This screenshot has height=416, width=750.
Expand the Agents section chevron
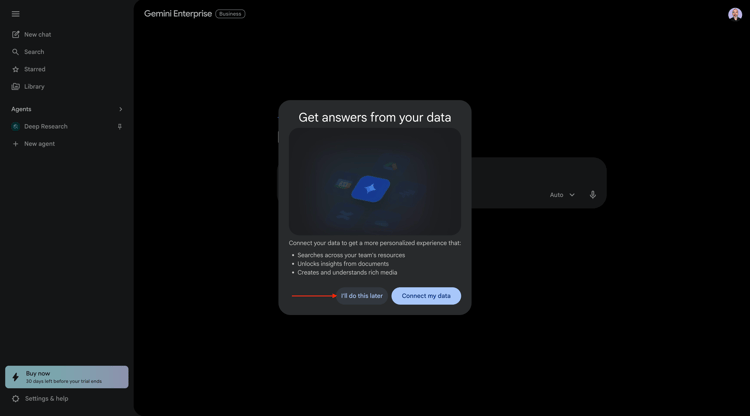click(120, 109)
